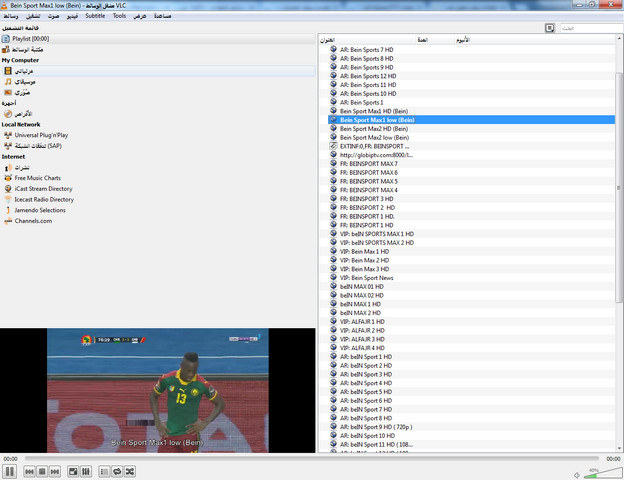The height and width of the screenshot is (480, 624).
Task: Click the previous track button
Action: [29, 471]
